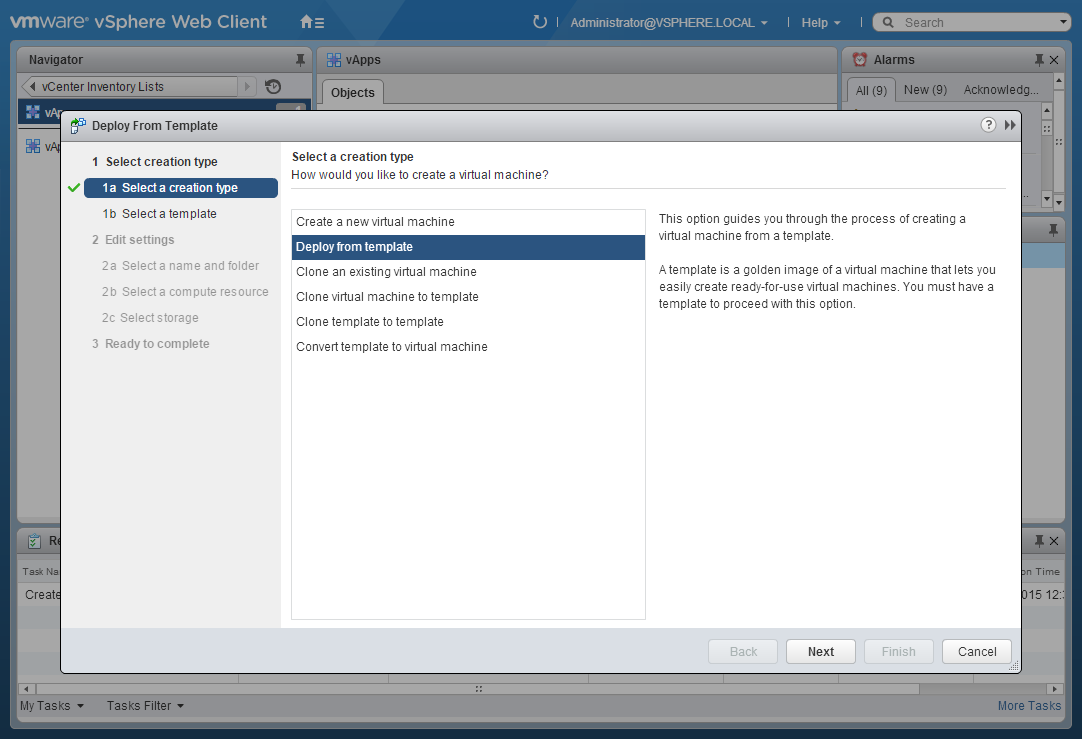Select Clone virtual machine to template
The height and width of the screenshot is (739, 1082).
click(x=469, y=297)
